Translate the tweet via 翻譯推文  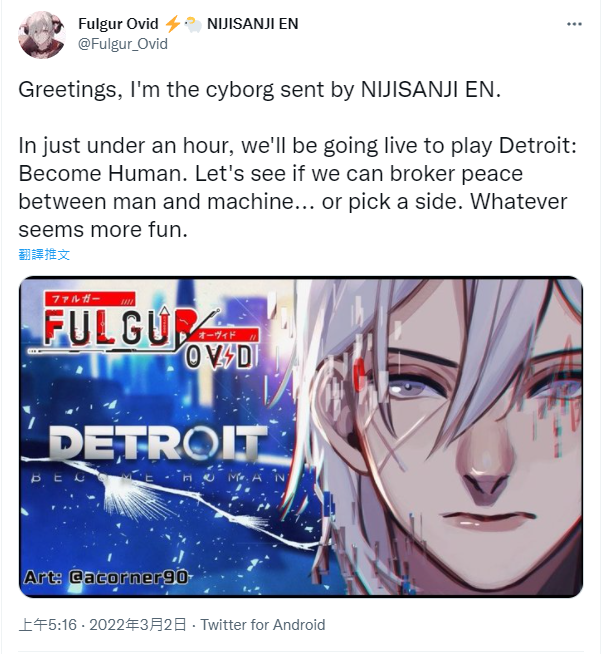click(x=44, y=254)
